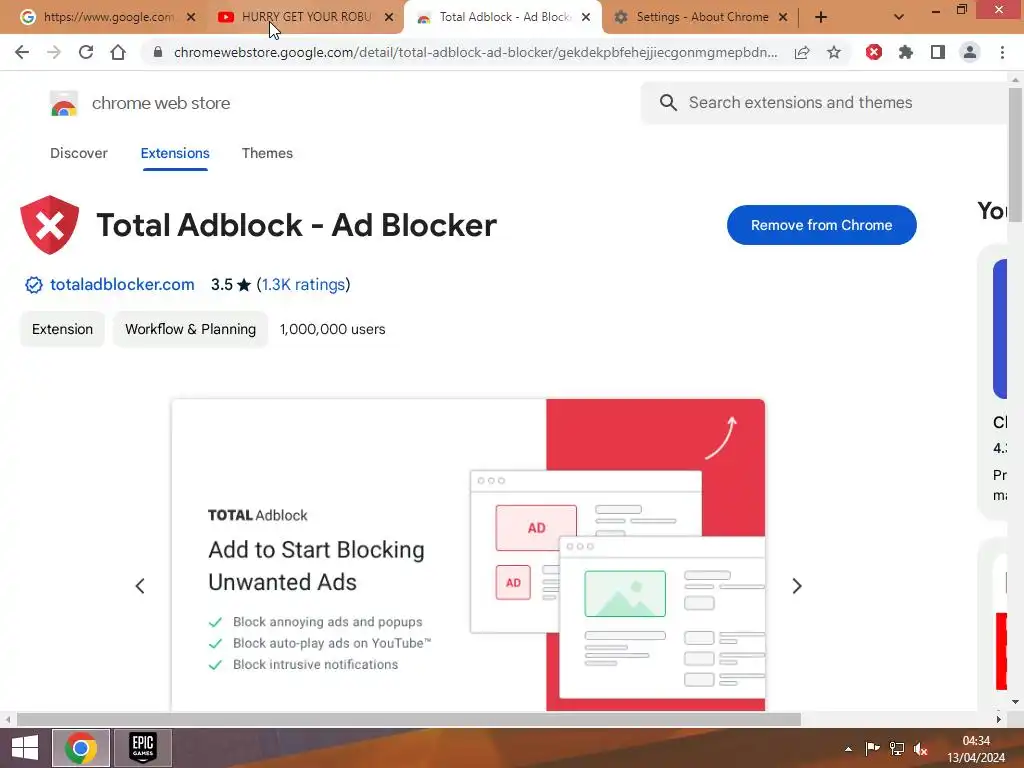Click the verified publisher badge icon
Screen dimensions: 1024x768
tap(33, 285)
